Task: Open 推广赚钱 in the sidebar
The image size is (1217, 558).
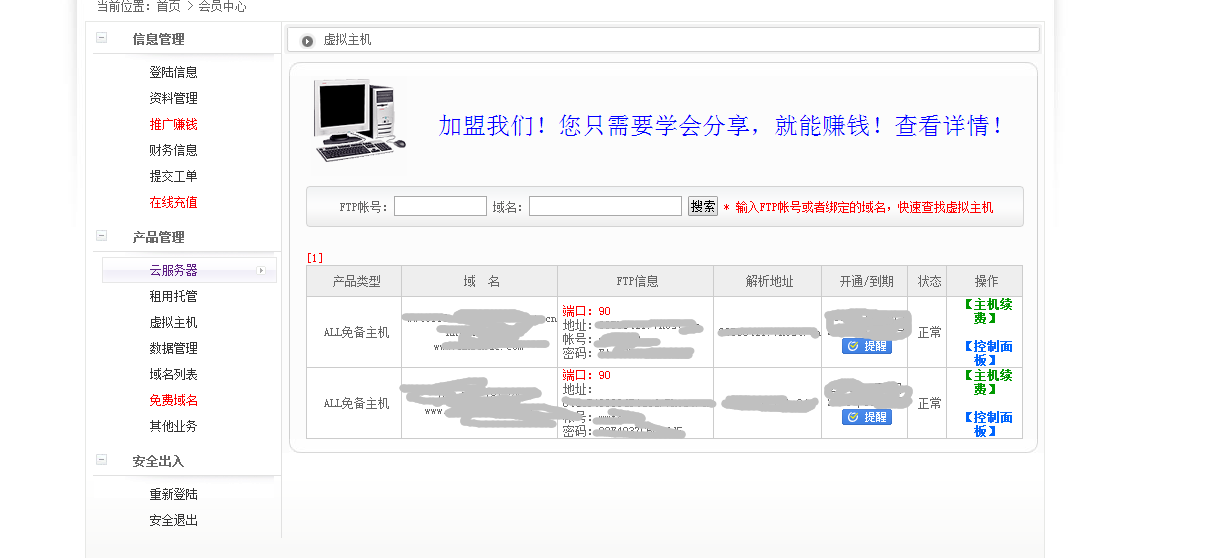Action: click(173, 124)
